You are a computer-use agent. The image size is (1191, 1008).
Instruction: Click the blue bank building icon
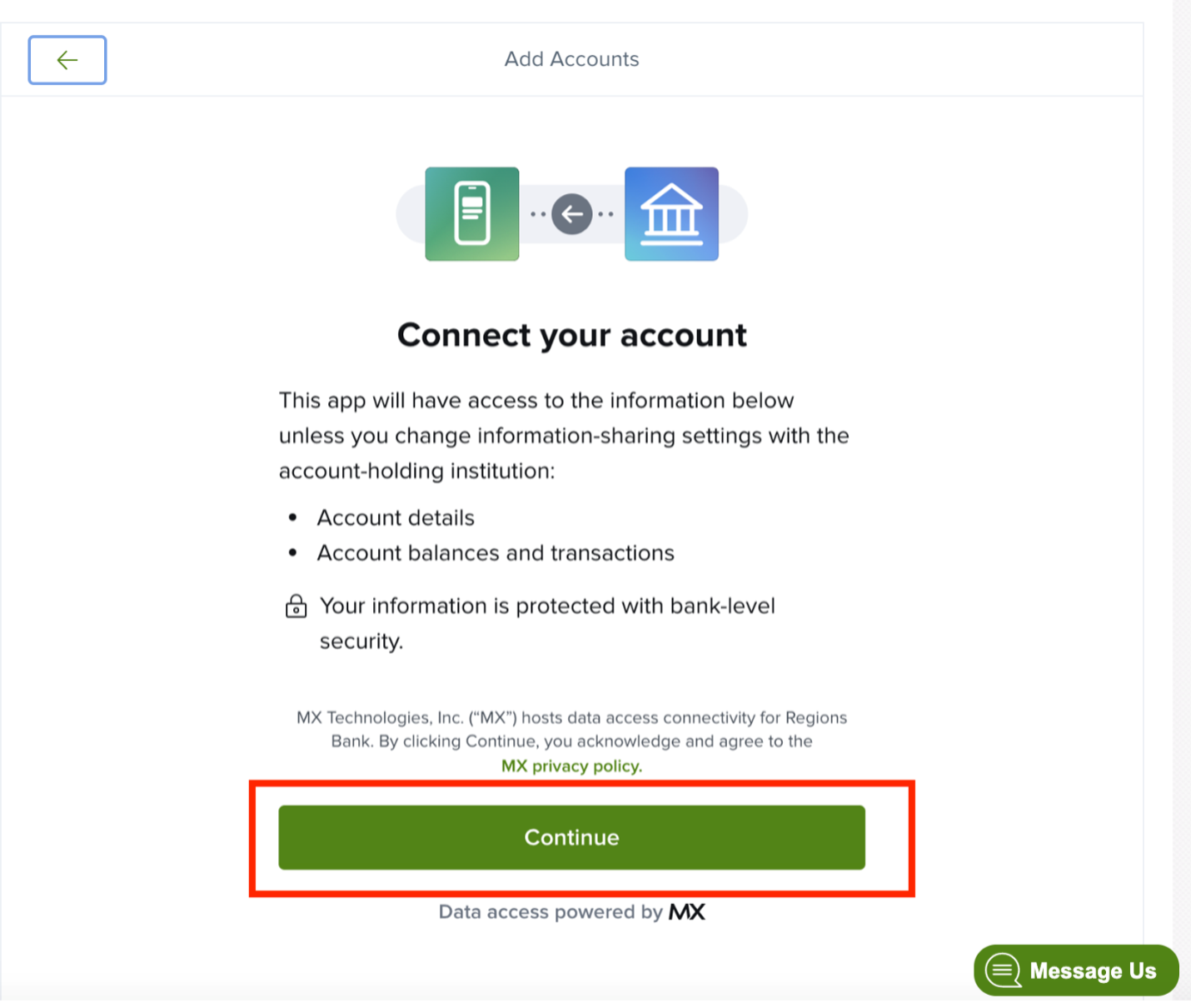pos(671,214)
